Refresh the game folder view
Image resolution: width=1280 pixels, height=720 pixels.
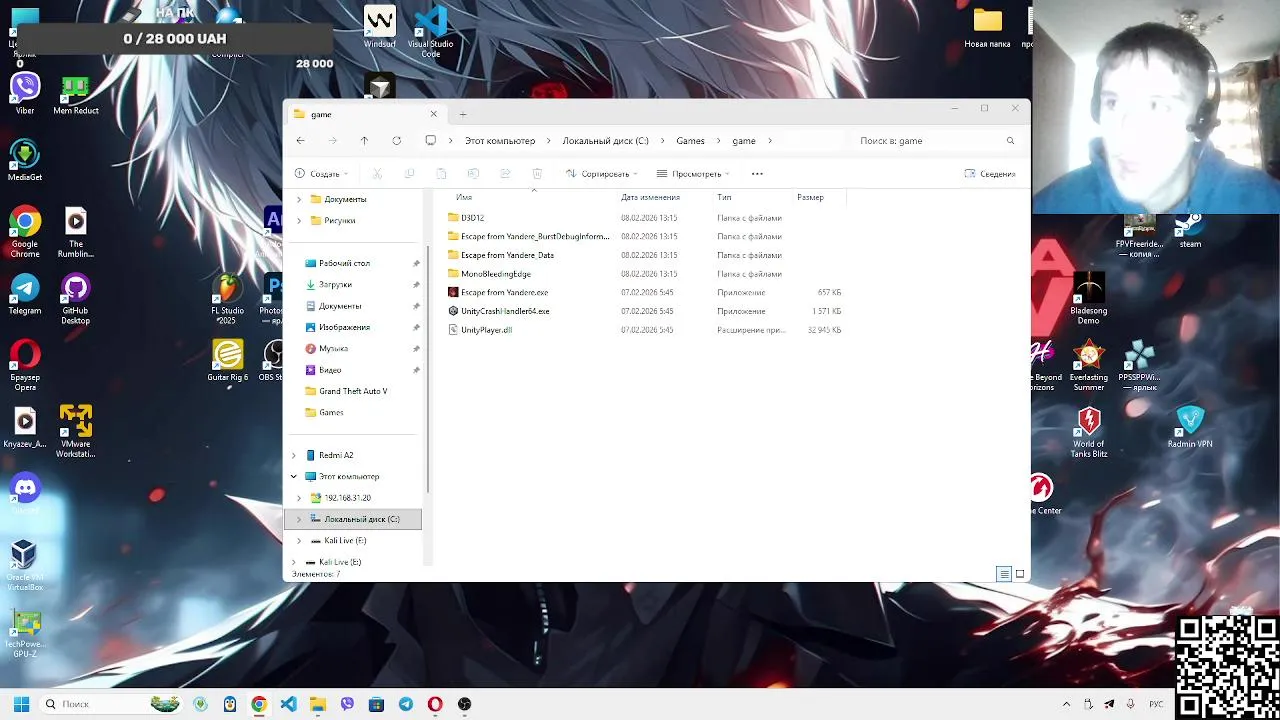(396, 141)
